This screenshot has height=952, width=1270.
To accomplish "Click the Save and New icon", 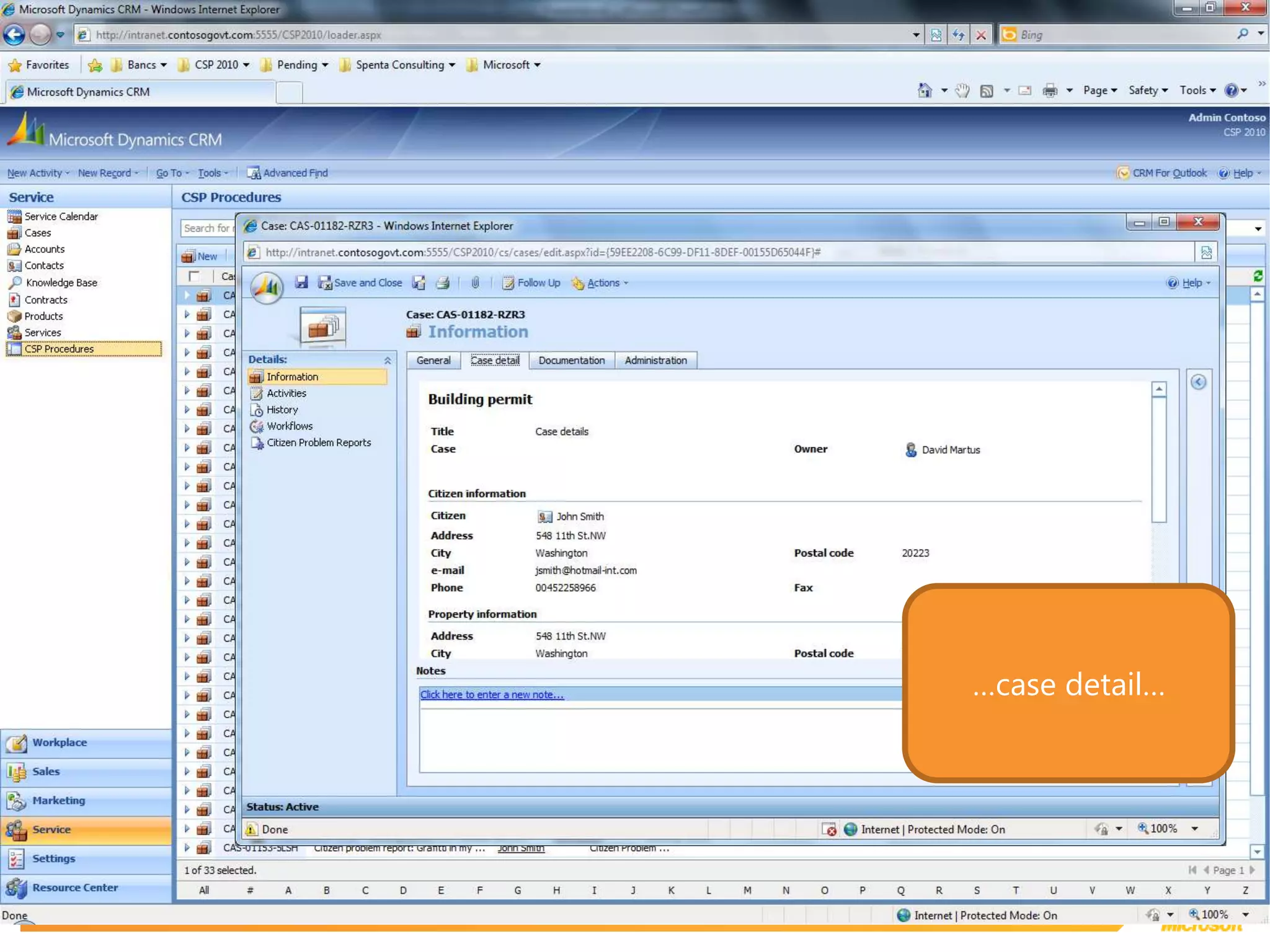I will tap(419, 283).
